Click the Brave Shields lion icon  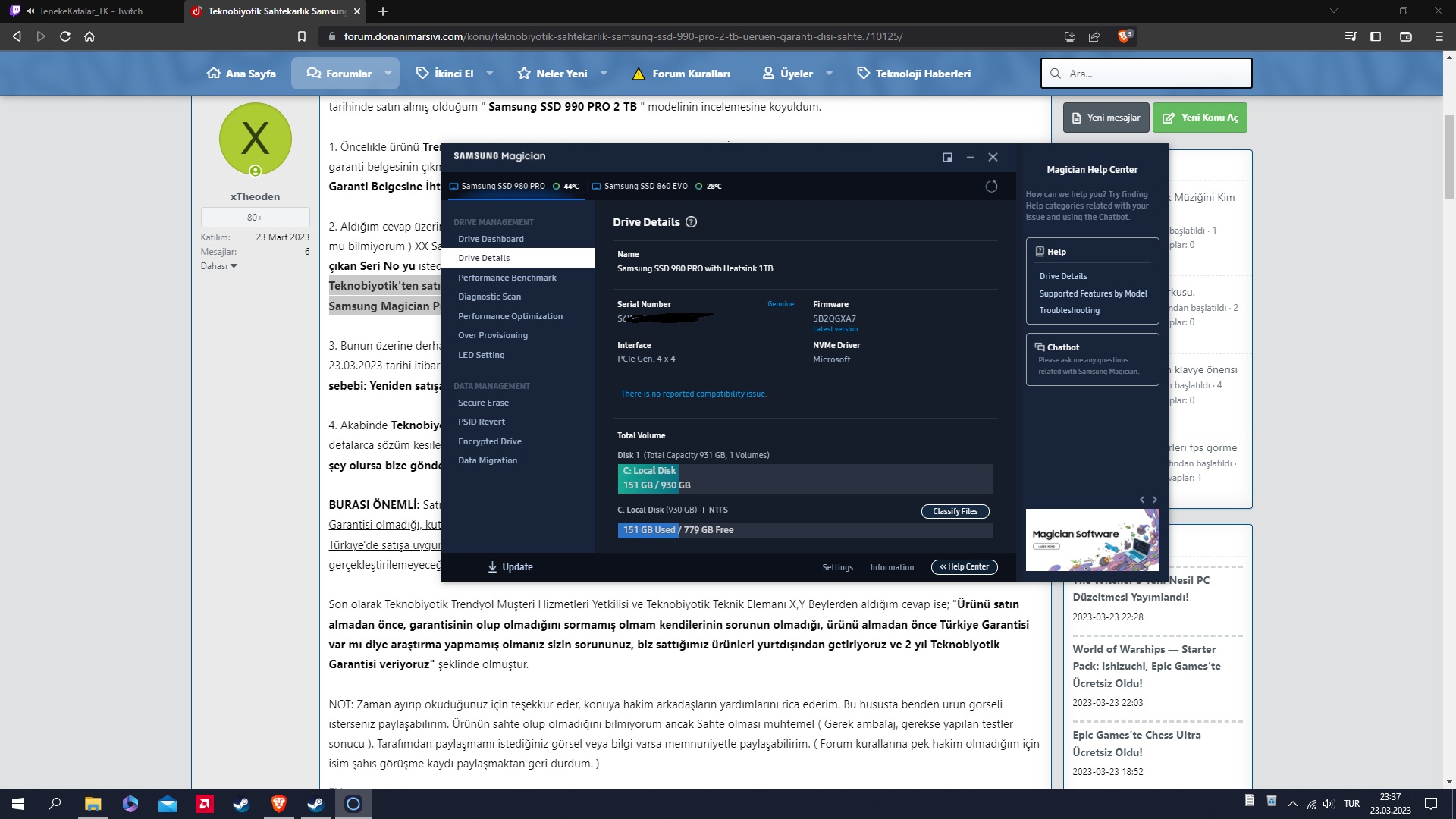[1125, 36]
